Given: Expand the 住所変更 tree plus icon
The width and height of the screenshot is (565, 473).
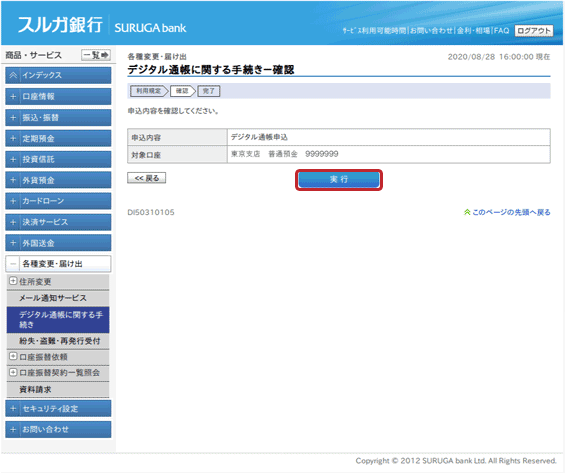Looking at the screenshot, I should pos(13,281).
